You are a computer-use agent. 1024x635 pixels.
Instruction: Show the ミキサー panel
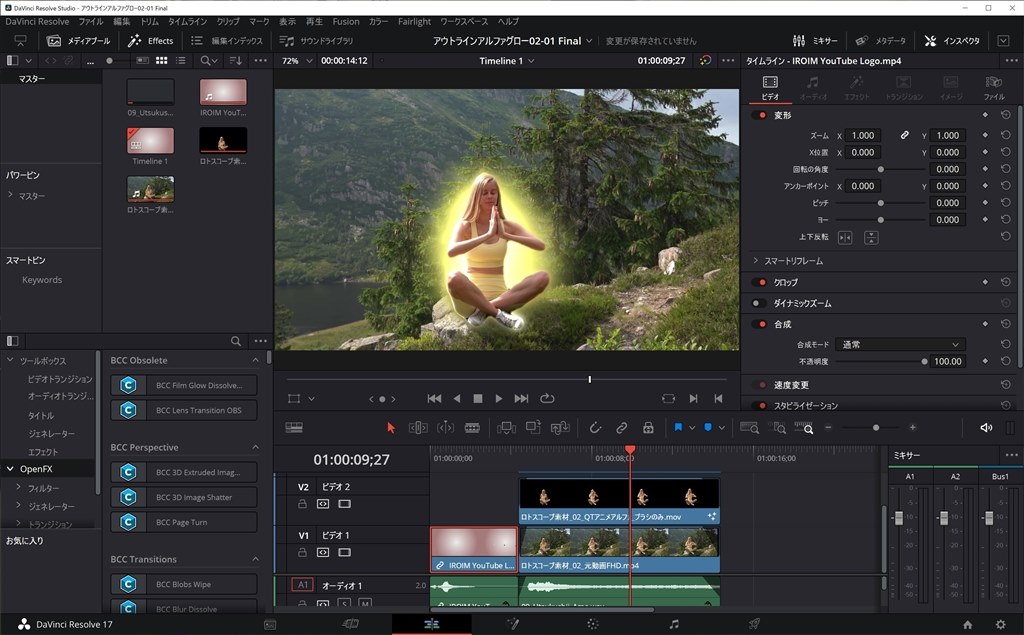pyautogui.click(x=814, y=41)
